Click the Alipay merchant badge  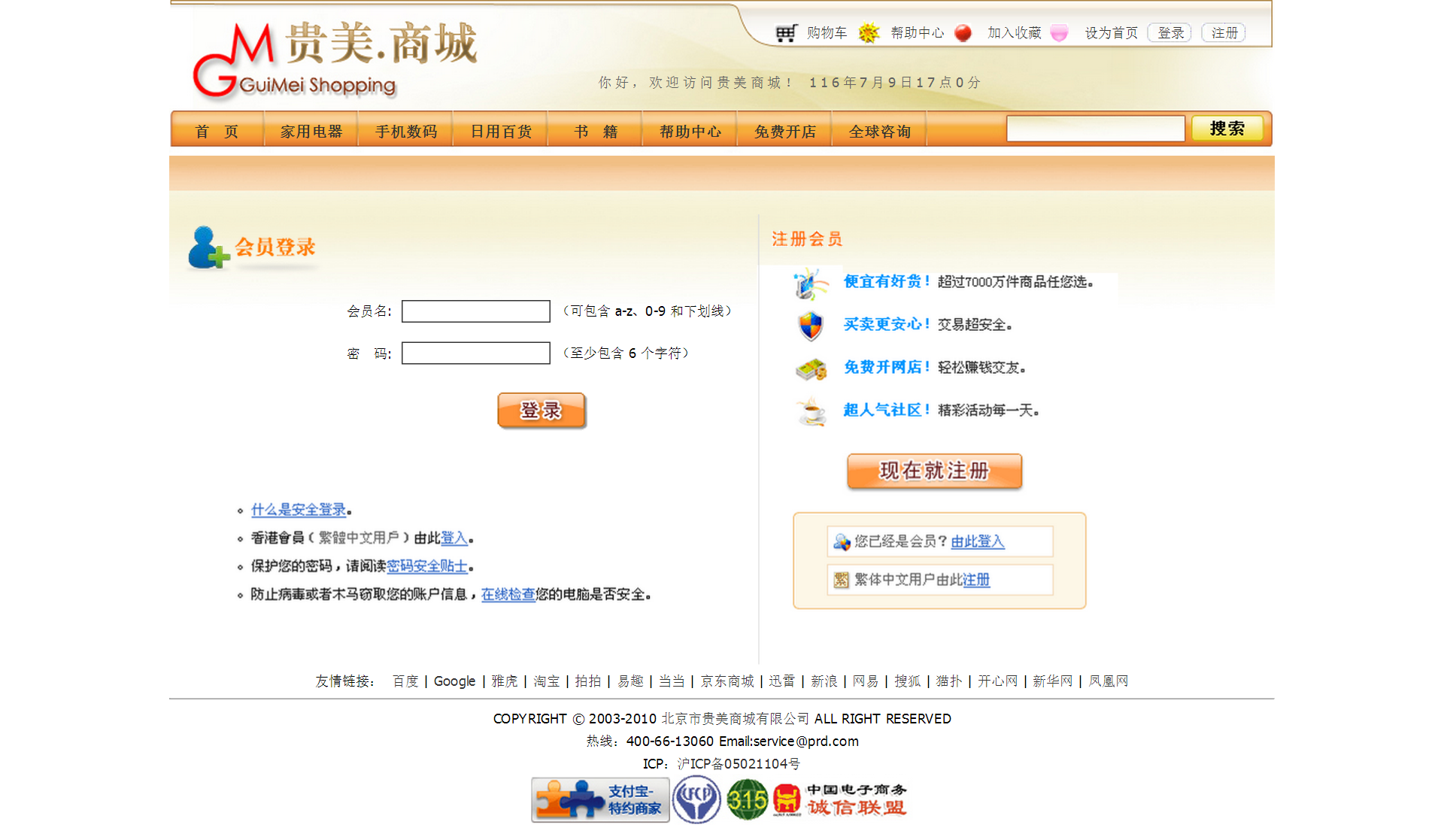pyautogui.click(x=600, y=800)
